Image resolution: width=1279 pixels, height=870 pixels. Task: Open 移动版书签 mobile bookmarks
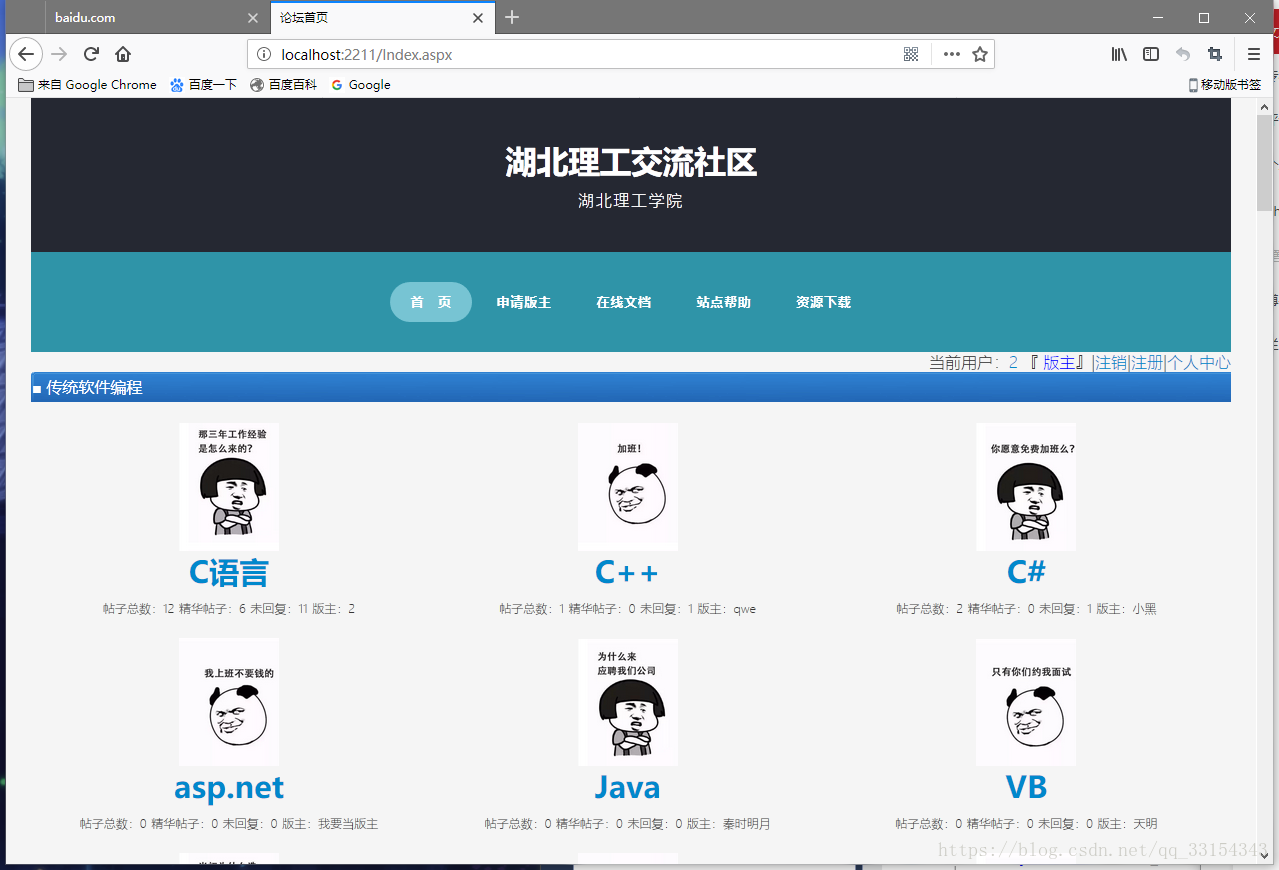tap(1224, 85)
